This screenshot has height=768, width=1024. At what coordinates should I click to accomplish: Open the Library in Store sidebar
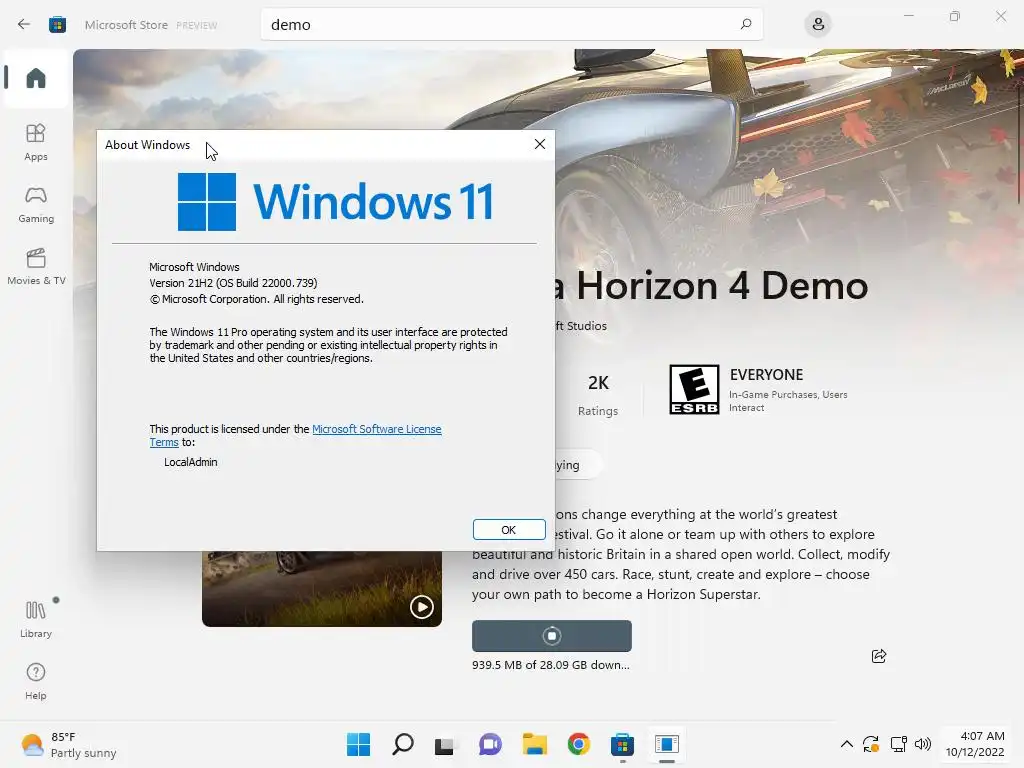click(36, 619)
